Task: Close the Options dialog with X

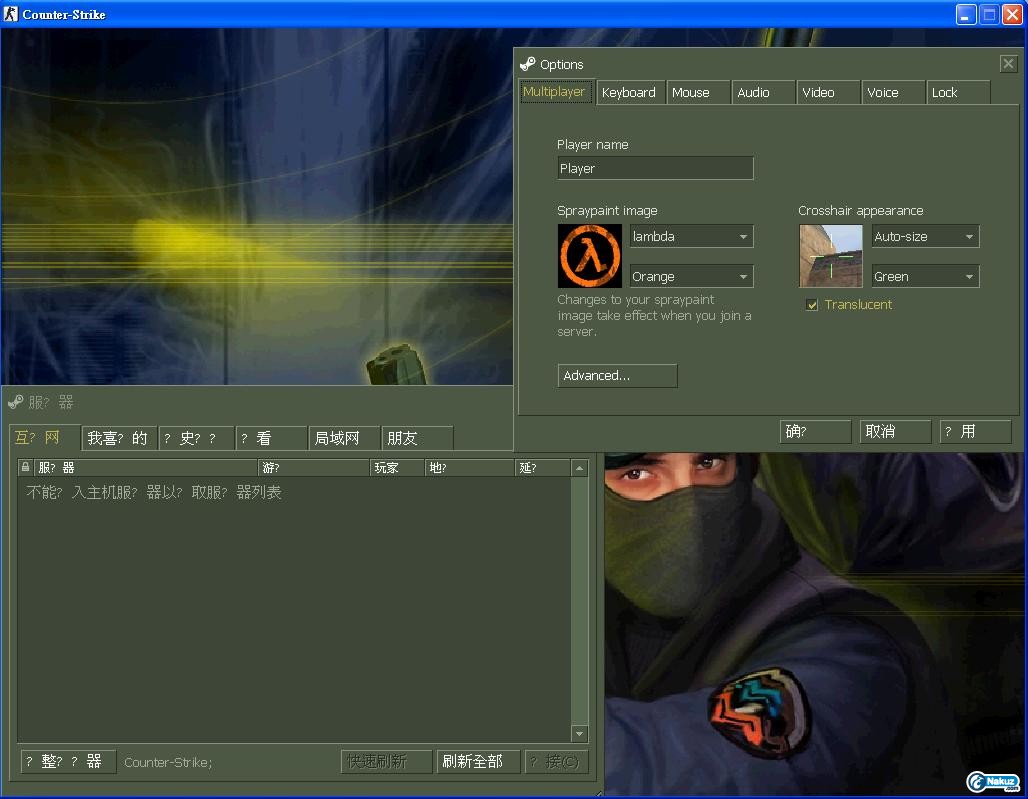Action: 1007,64
